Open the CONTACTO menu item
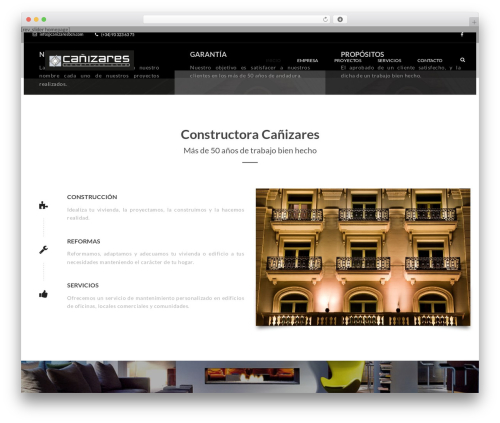Screen dimensions: 500x423 click(x=430, y=60)
